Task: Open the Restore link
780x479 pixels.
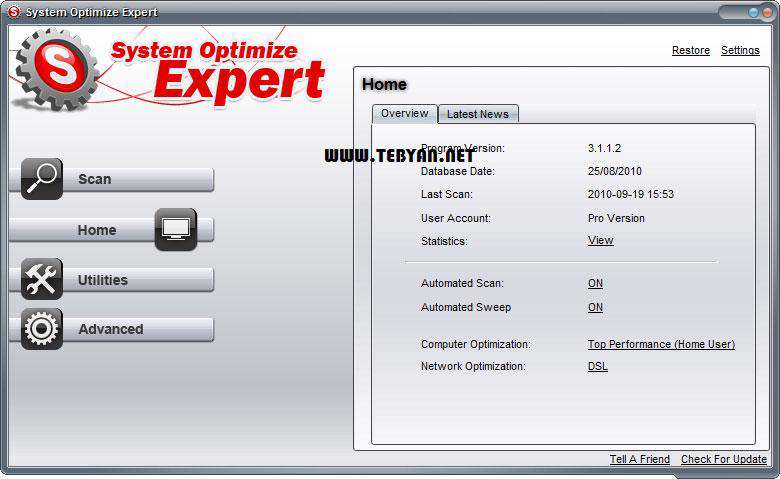Action: point(690,50)
